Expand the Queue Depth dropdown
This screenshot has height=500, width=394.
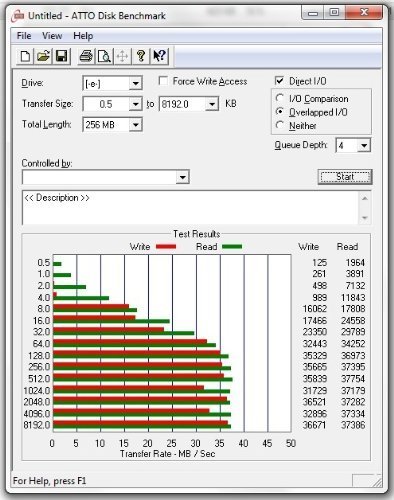364,145
